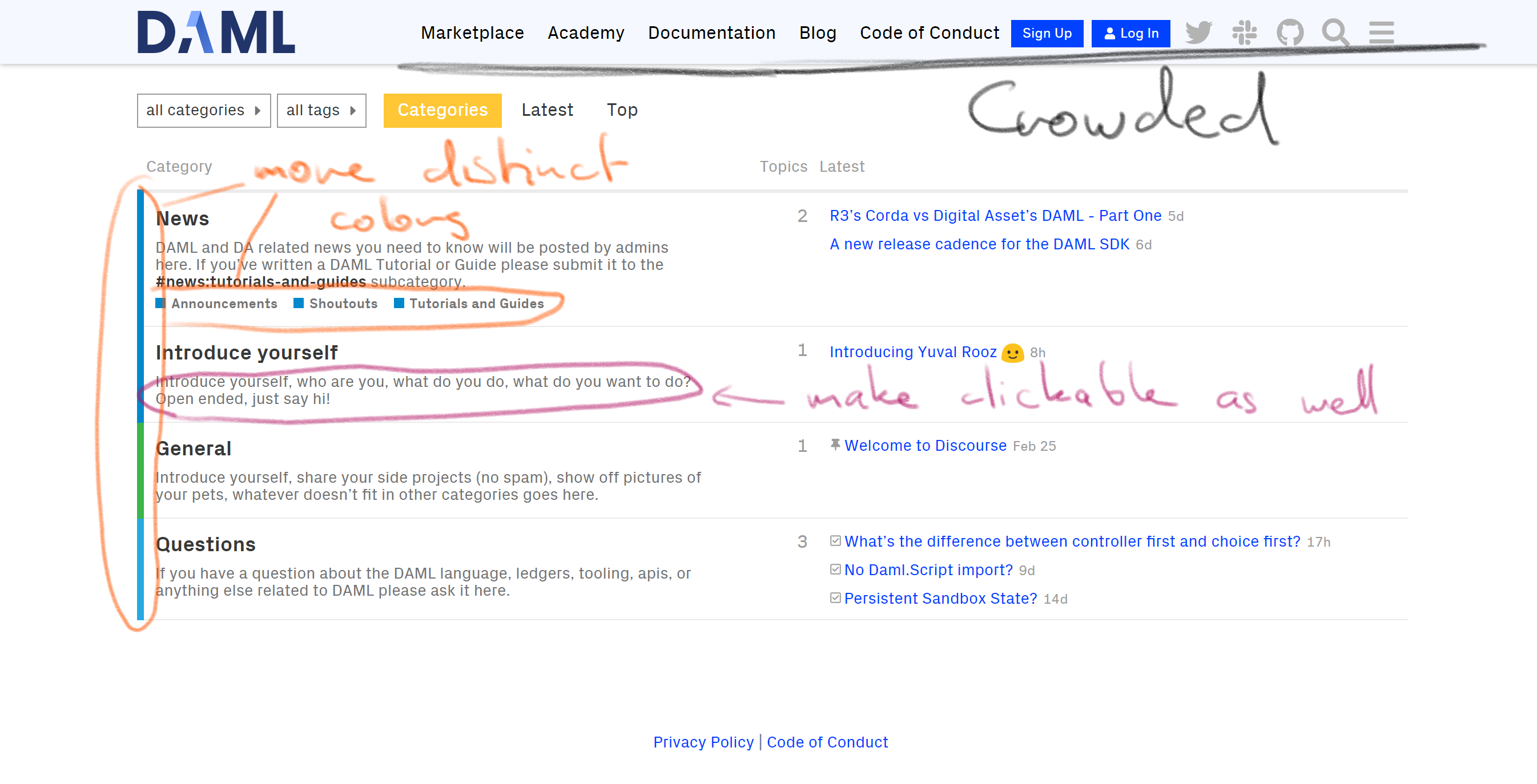The image size is (1537, 784).
Task: Click the blue square beside Tutorials and Guides
Action: click(x=399, y=304)
